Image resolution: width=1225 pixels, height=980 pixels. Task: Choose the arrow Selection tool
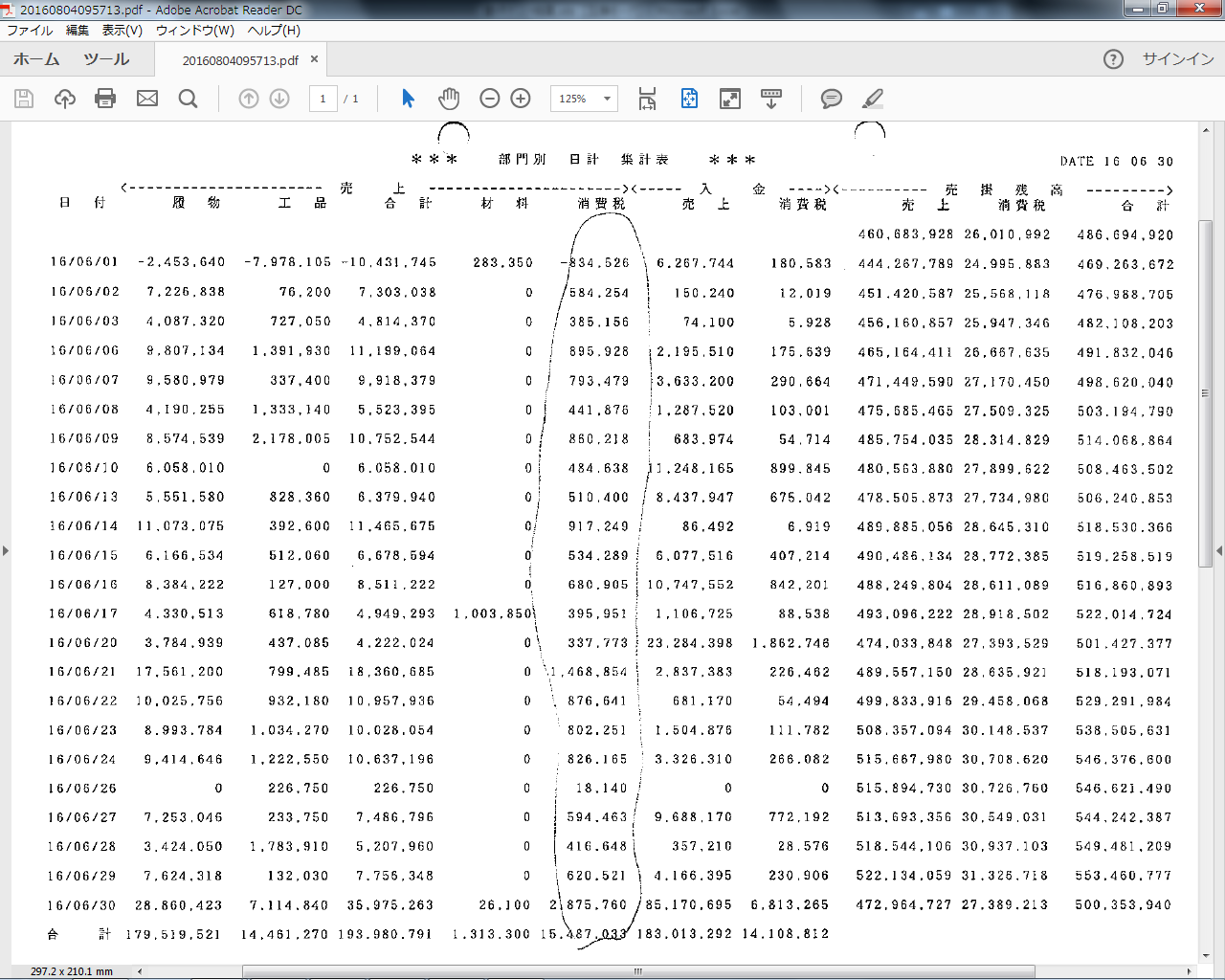point(409,99)
